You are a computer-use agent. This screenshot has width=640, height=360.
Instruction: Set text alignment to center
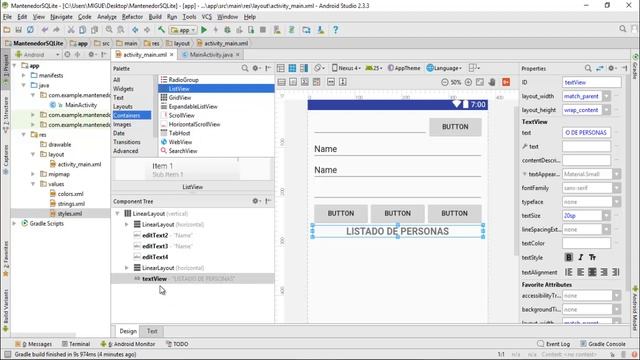[x=592, y=272]
